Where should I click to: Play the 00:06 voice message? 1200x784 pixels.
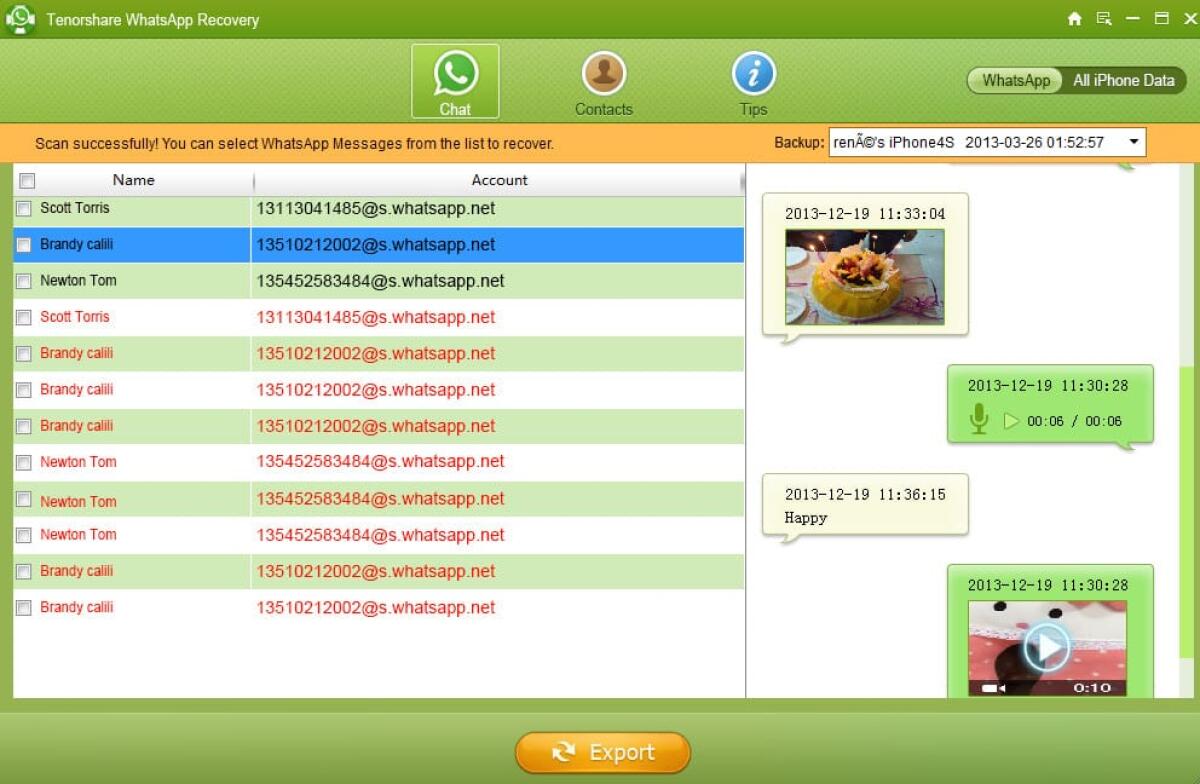pos(1012,421)
